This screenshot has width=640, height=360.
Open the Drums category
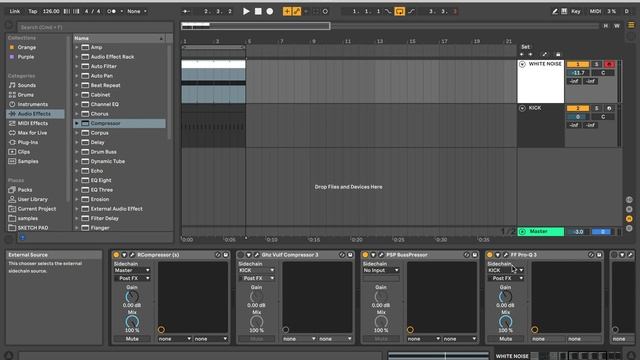tap(26, 95)
